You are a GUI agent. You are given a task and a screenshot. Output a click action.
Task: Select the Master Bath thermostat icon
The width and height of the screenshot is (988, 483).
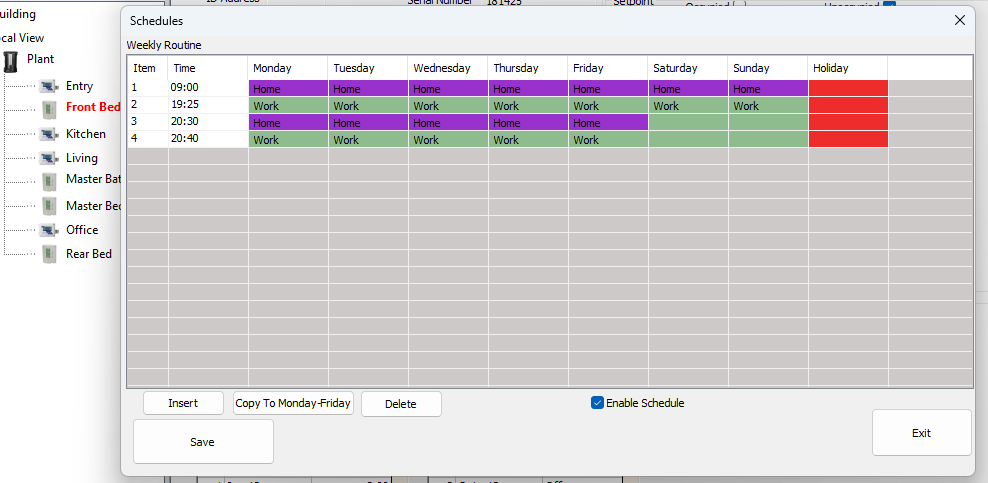tap(49, 180)
